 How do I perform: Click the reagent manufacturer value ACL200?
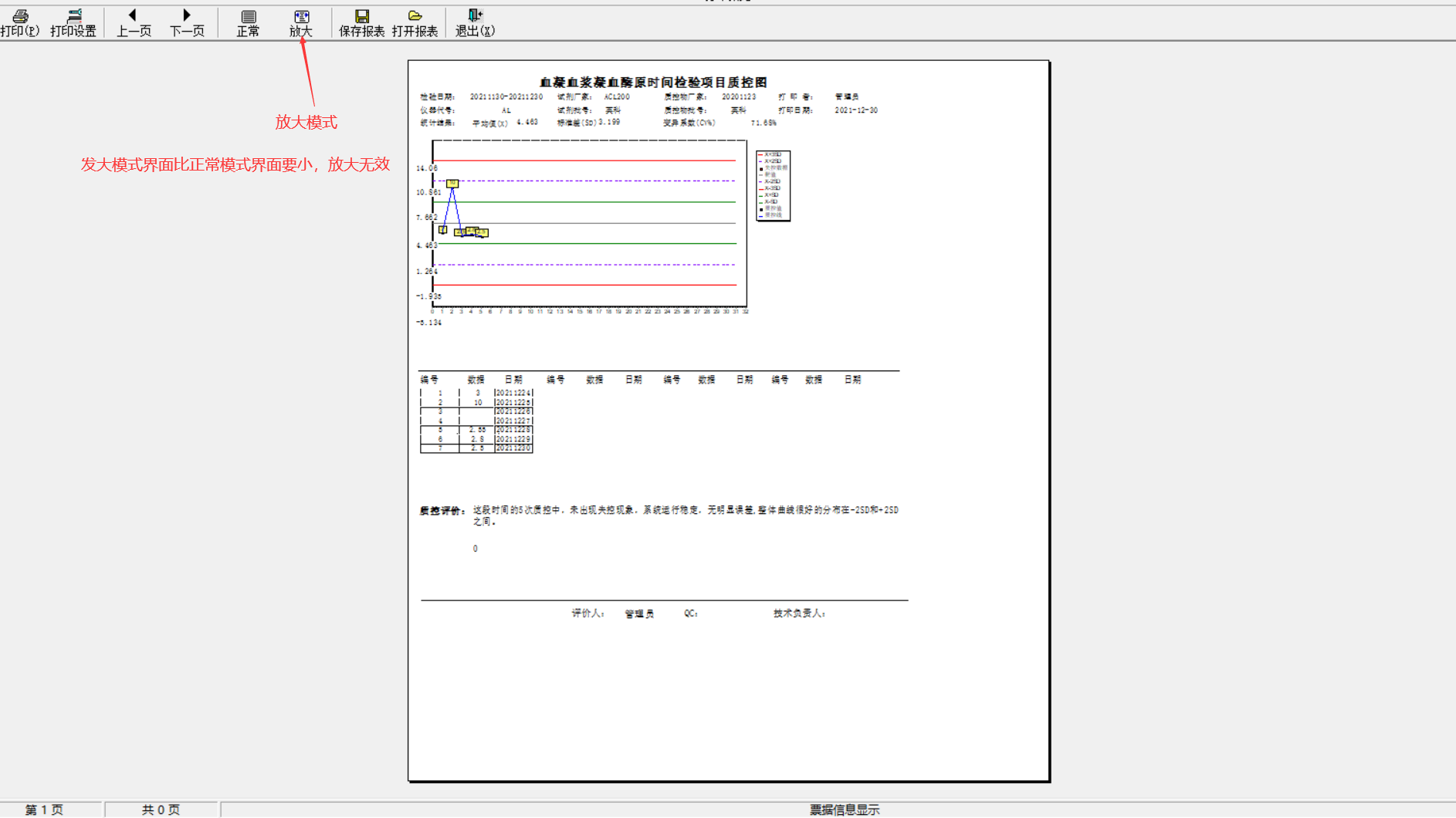click(617, 97)
